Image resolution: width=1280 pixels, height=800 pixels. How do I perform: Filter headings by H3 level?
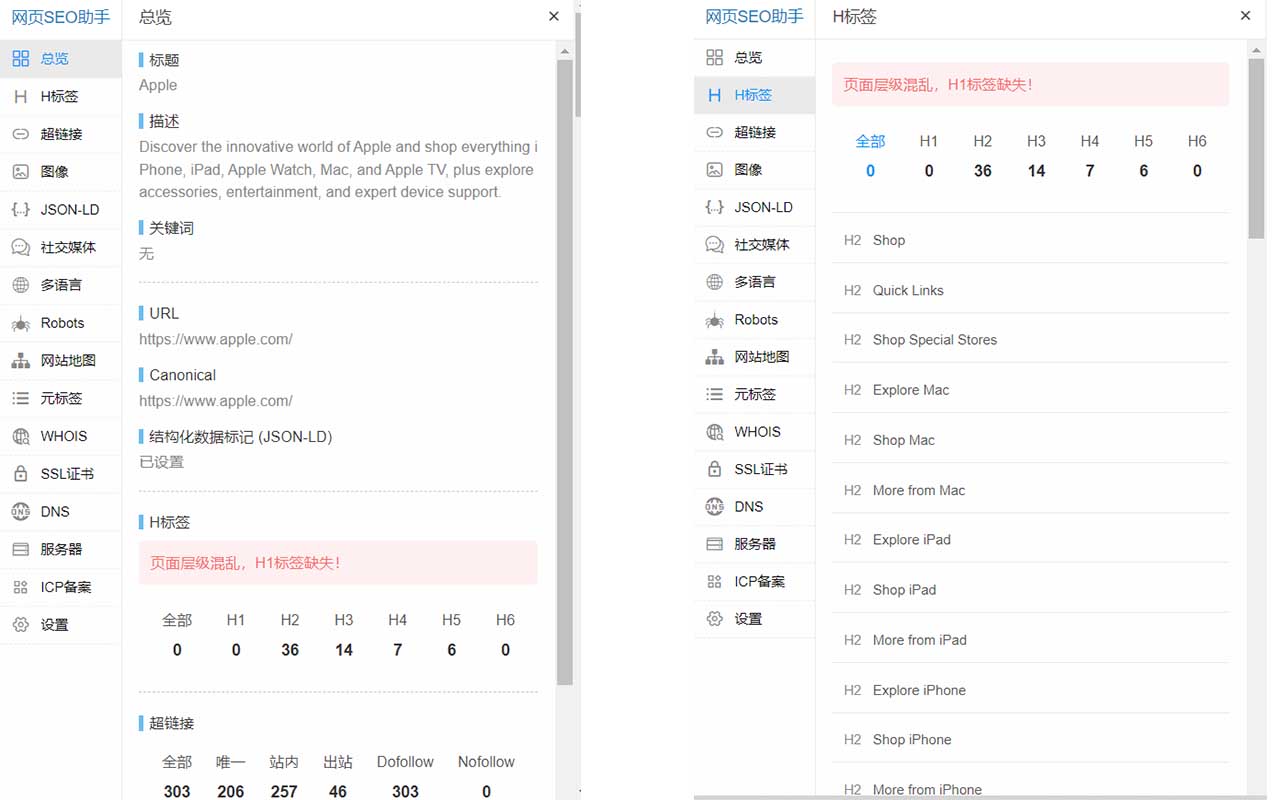pyautogui.click(x=1035, y=155)
